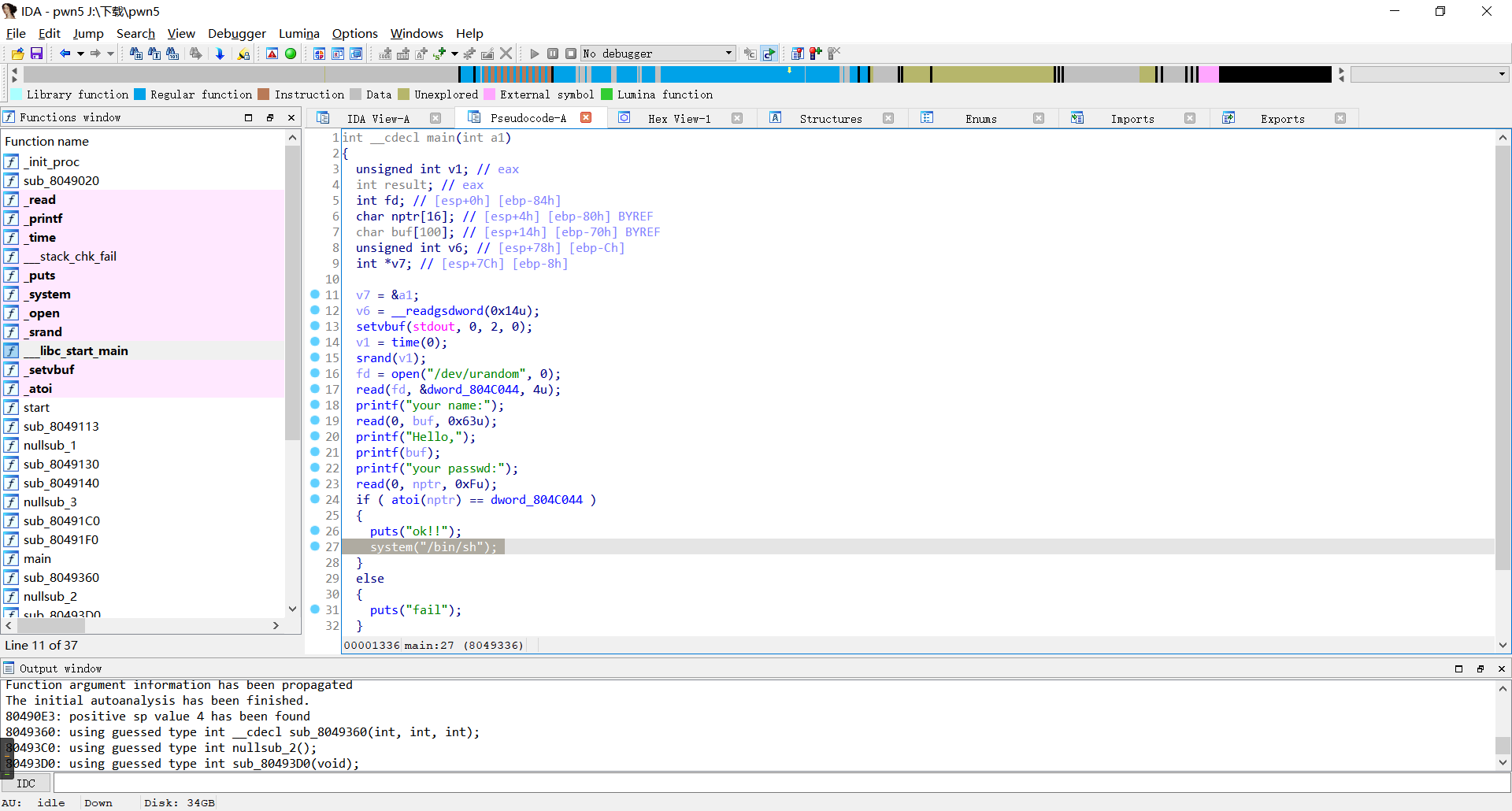This screenshot has width=1512, height=811.
Task: Expand the back navigation history dropdown arrow
Action: click(80, 54)
